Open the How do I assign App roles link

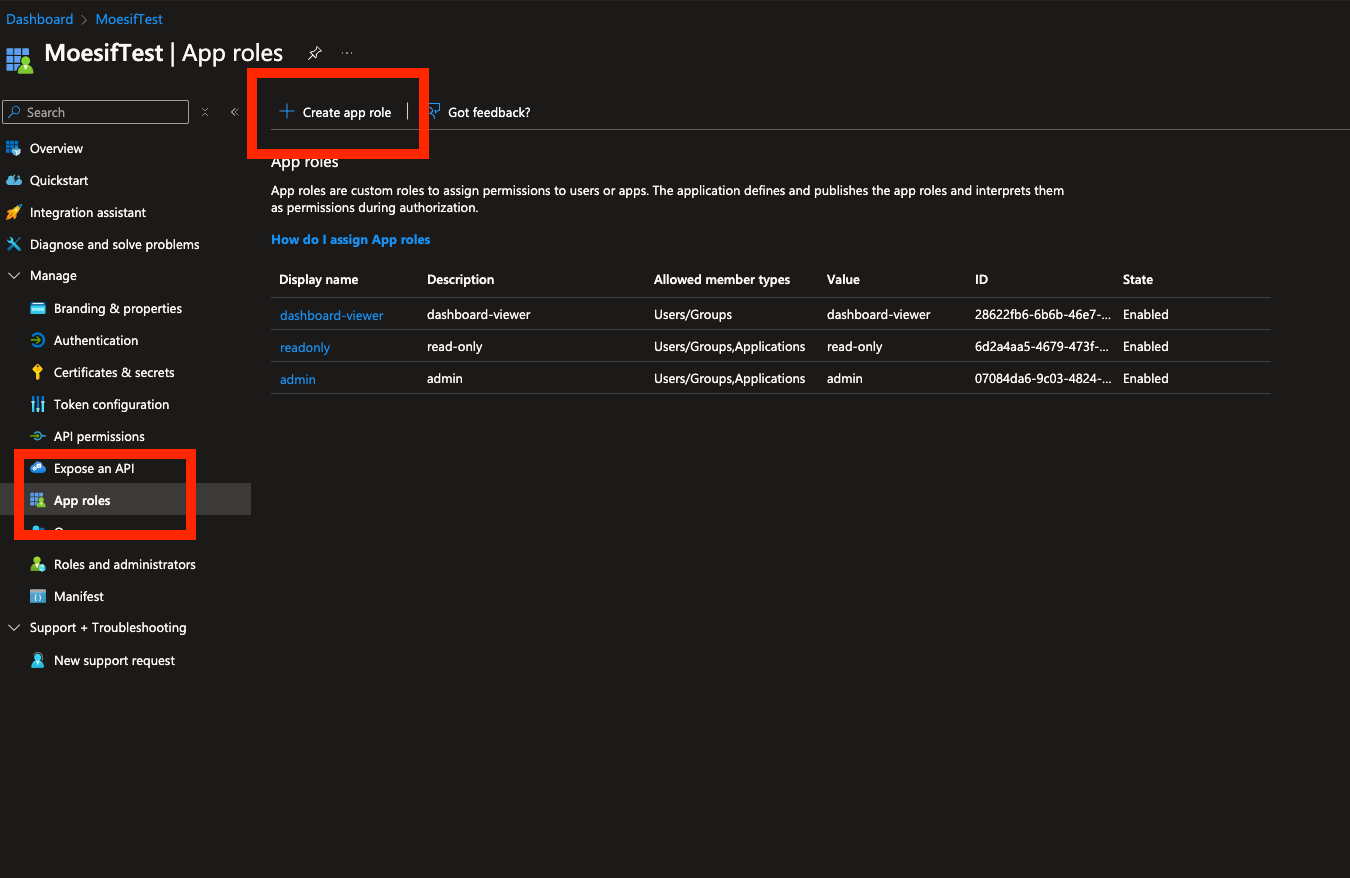tap(350, 240)
